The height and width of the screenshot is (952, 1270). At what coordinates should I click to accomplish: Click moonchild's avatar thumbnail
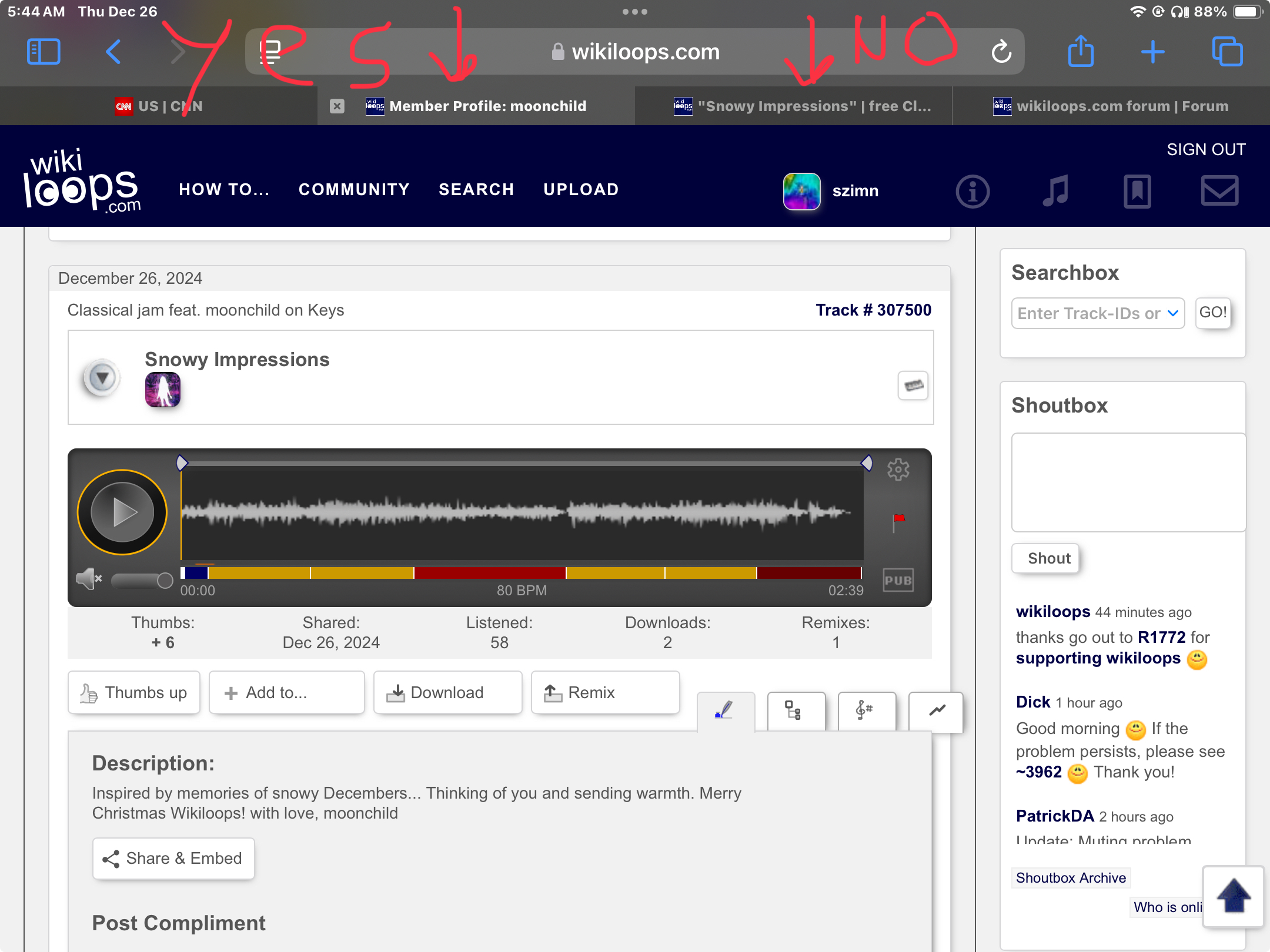tap(163, 390)
